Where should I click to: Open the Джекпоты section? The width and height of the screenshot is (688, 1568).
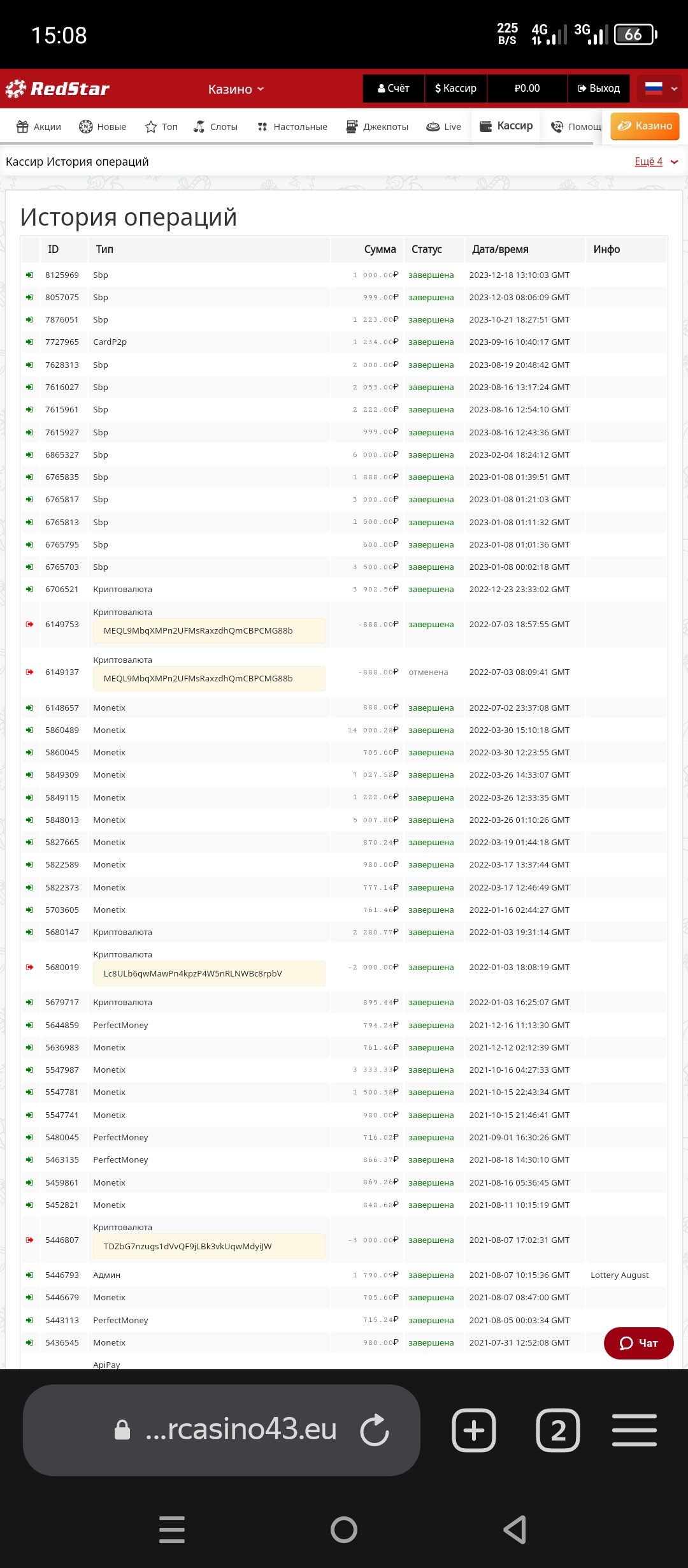(377, 127)
